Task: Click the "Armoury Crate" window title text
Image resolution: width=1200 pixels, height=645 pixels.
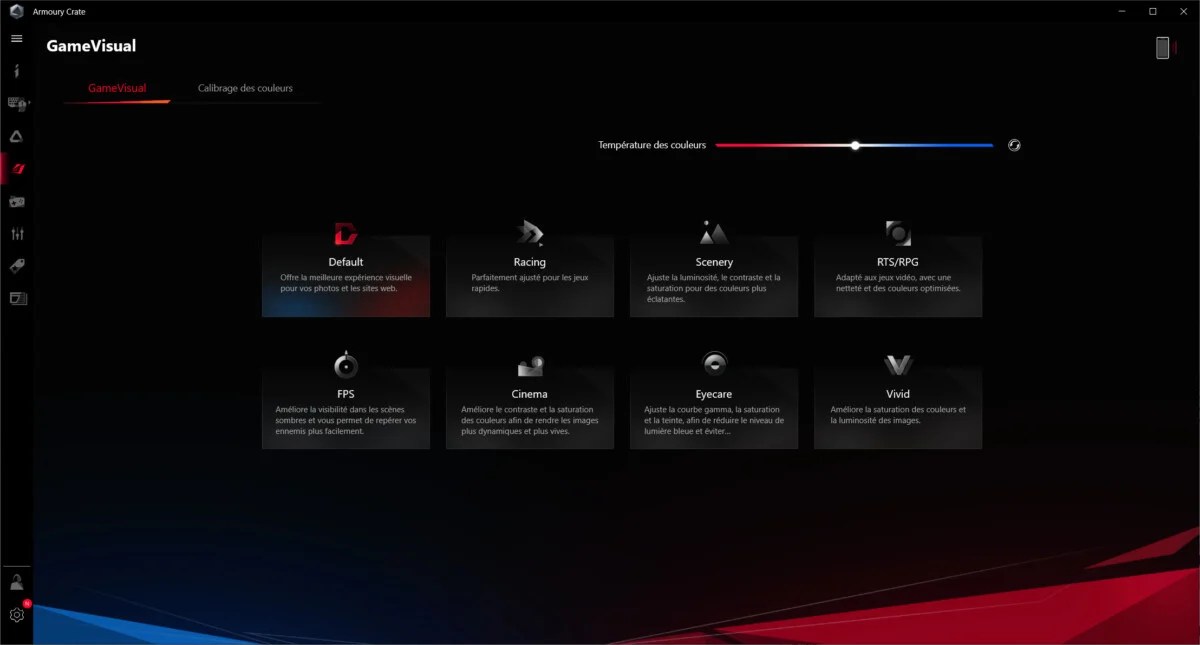Action: coord(59,11)
